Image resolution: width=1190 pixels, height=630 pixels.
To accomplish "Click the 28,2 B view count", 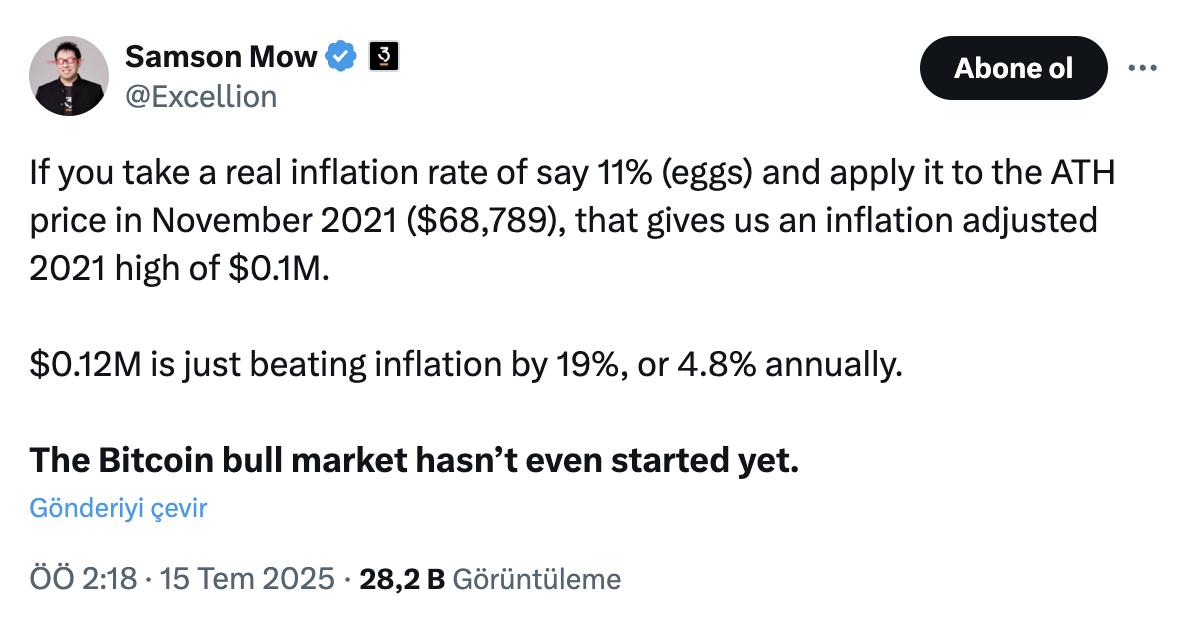I will coord(401,579).
